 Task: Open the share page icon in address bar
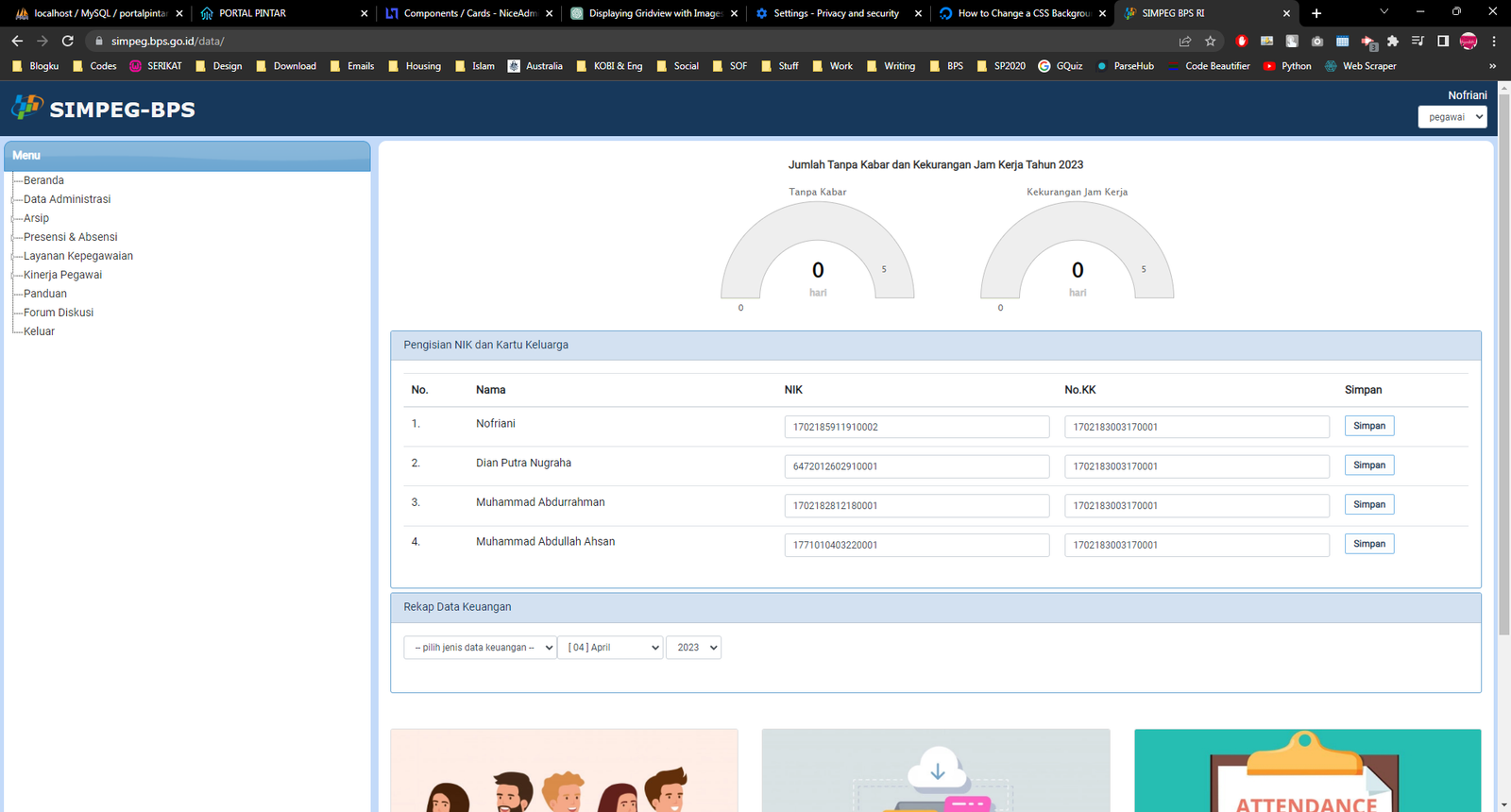point(1185,41)
